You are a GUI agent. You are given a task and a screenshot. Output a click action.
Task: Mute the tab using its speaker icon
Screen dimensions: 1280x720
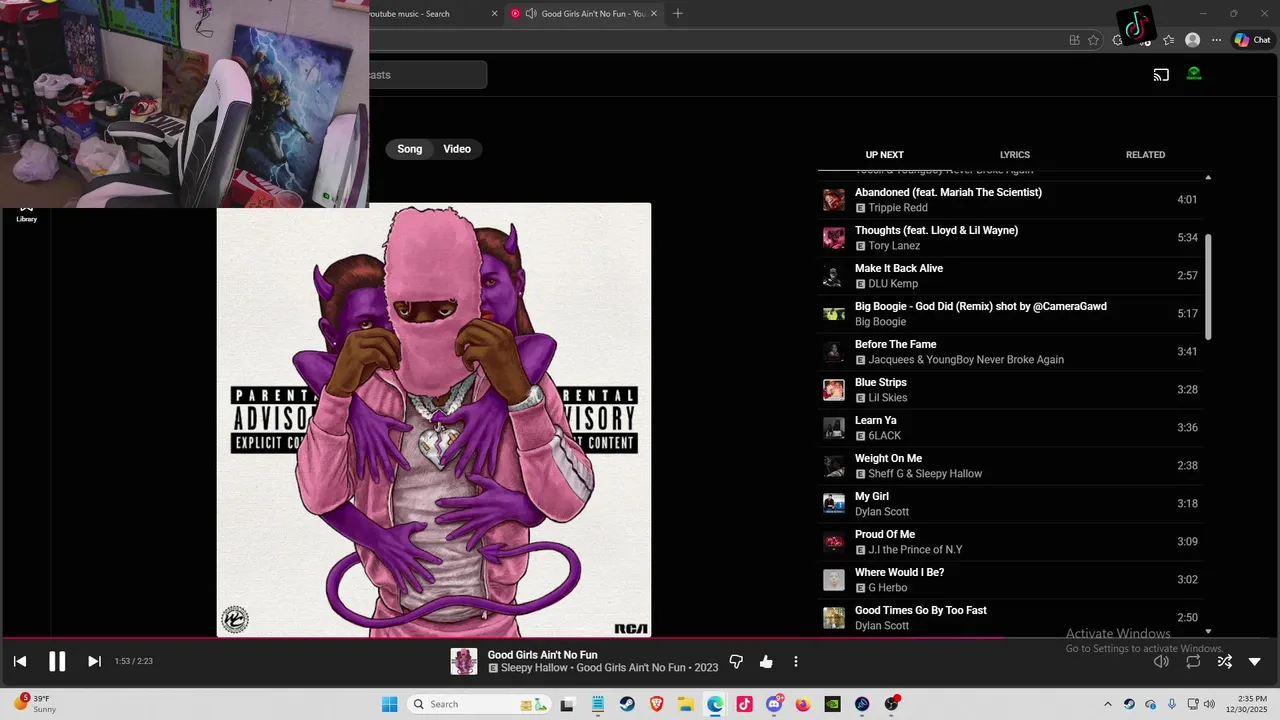[530, 14]
